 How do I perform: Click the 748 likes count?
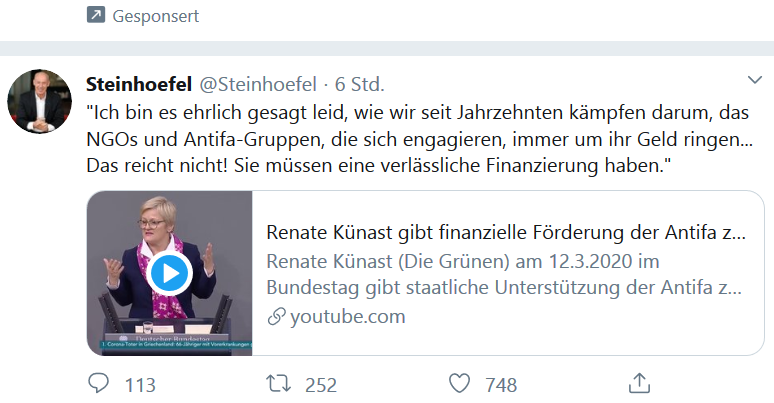point(500,385)
